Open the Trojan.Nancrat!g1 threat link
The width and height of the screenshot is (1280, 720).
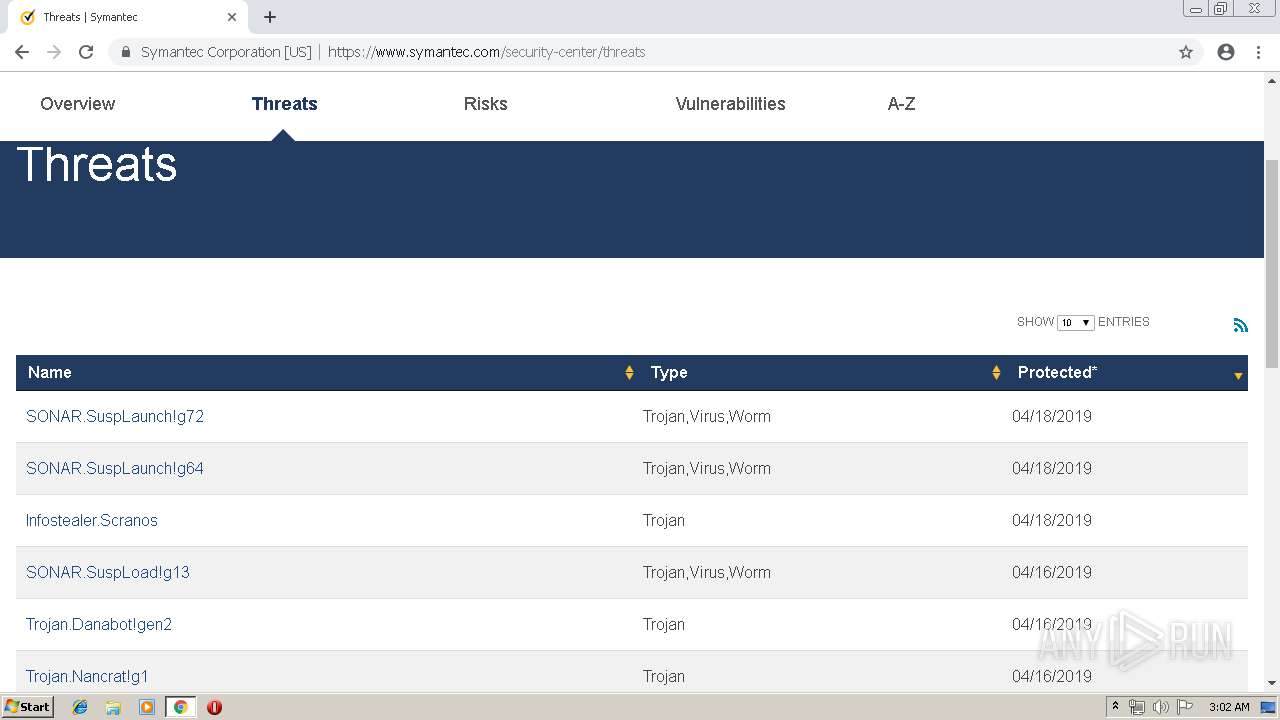coord(87,677)
